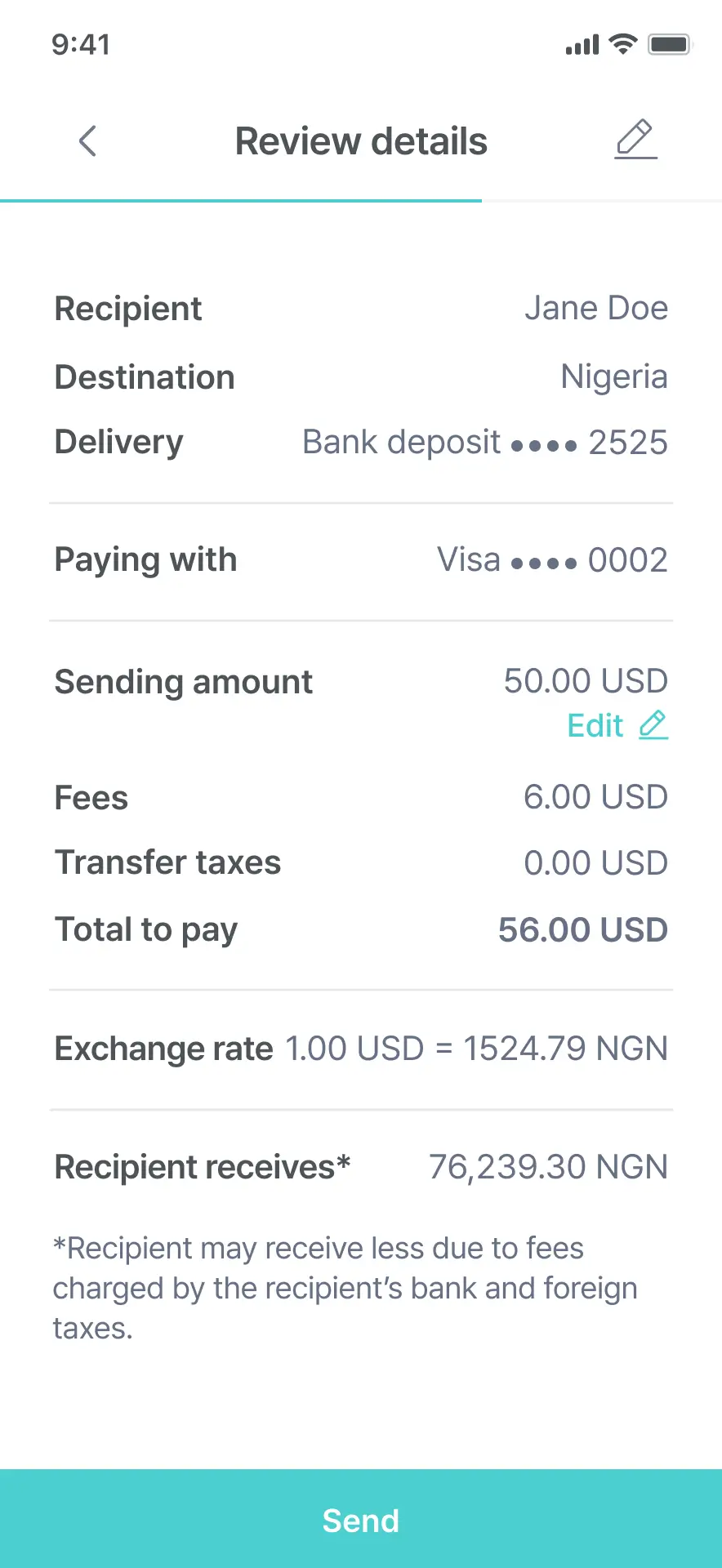Screen dimensions: 722x1568
Task: Tap the Edit link under sending amount
Action: pos(595,725)
